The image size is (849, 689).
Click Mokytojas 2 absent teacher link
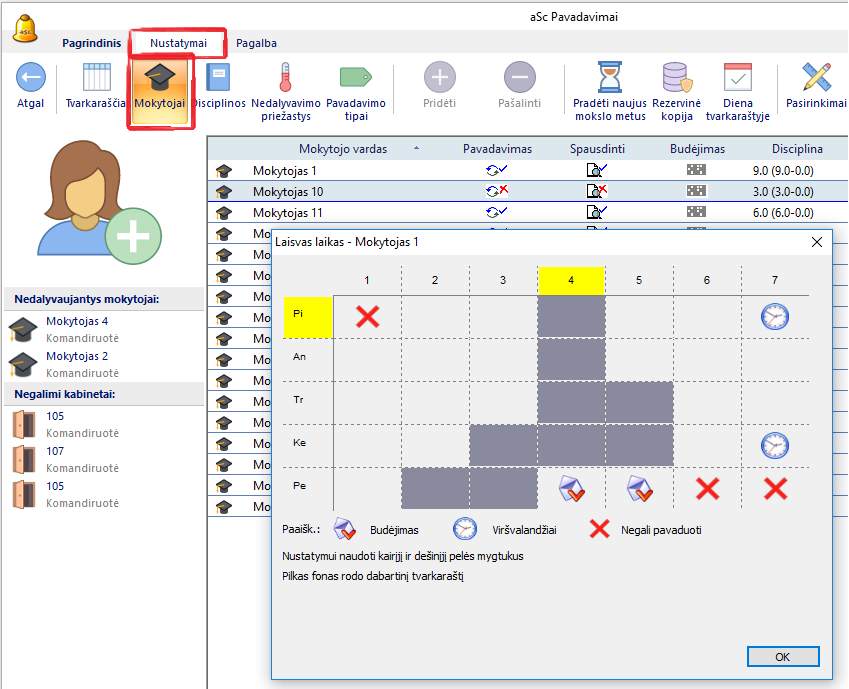tap(77, 356)
